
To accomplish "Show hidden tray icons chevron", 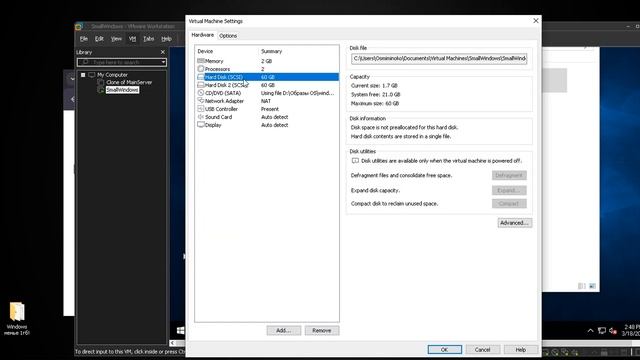I will [x=590, y=331].
